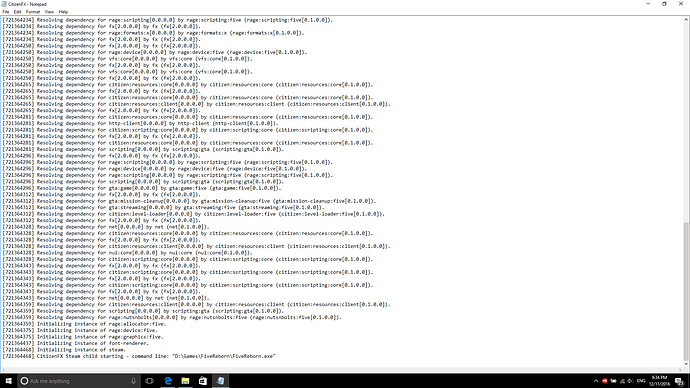Click the citizen:level-loader dependency line
This screenshot has width=690, height=388.
tap(194, 214)
